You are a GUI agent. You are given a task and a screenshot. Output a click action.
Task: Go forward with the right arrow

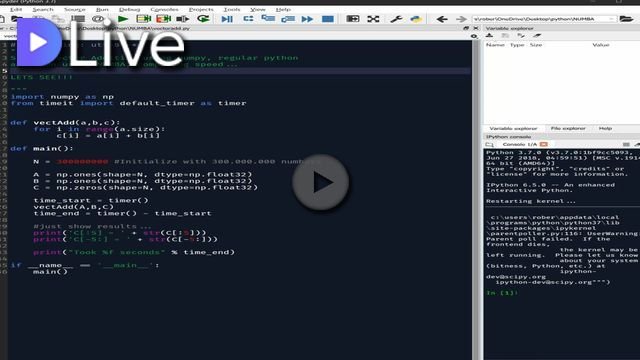[461, 19]
